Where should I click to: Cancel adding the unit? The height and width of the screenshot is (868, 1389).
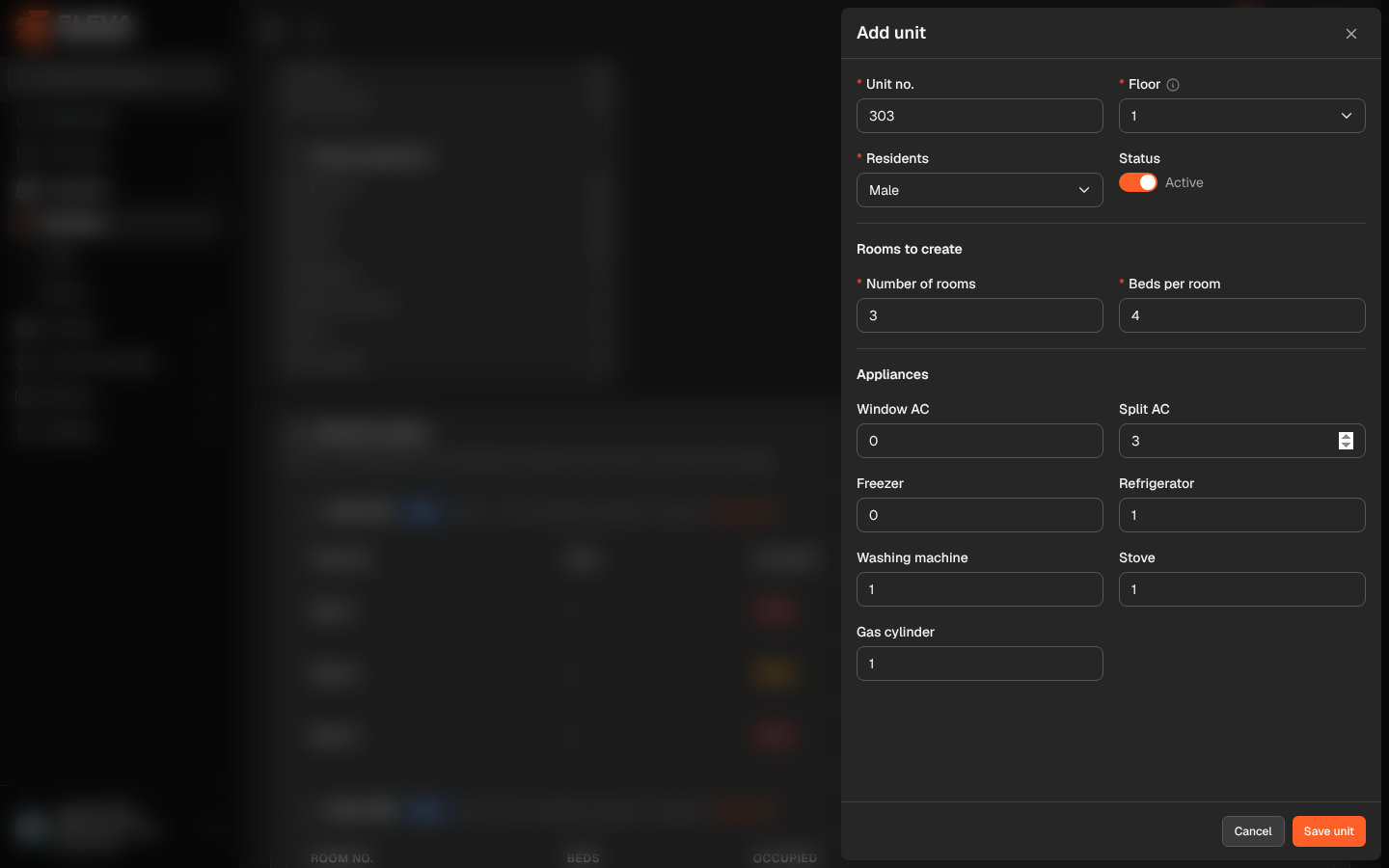point(1253,831)
